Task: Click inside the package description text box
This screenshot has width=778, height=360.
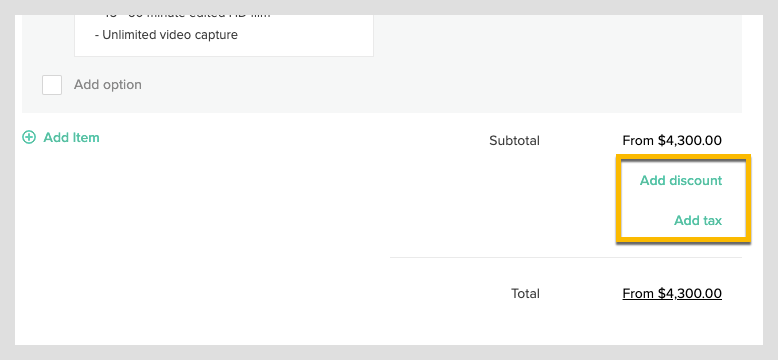Action: pos(224,36)
